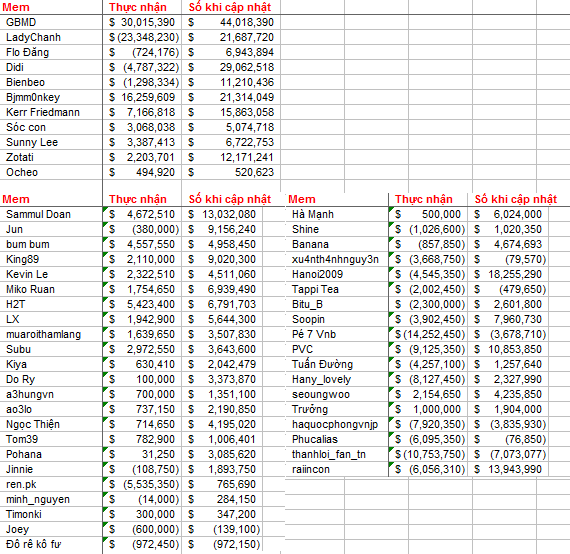Viewport: 570px width, 554px height.
Task: Select the Subu cell
Action: [x=51, y=349]
